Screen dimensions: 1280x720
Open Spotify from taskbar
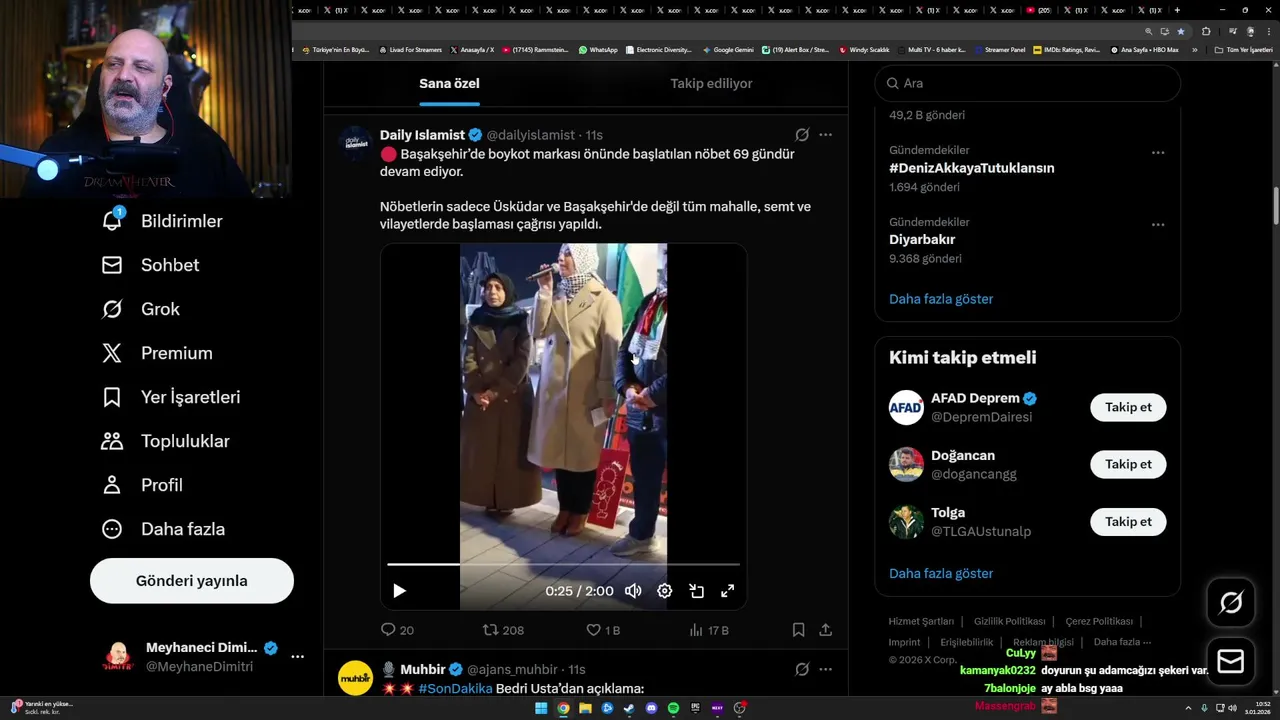coord(673,708)
